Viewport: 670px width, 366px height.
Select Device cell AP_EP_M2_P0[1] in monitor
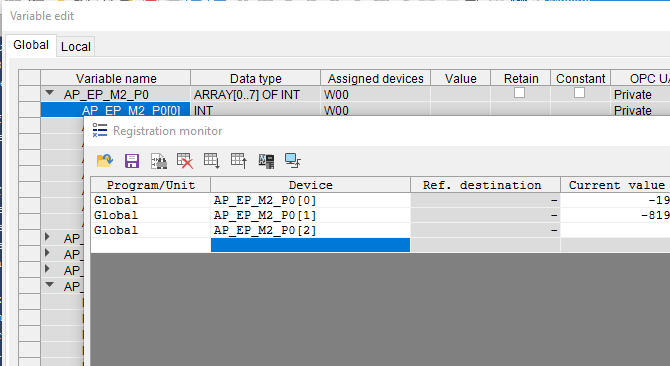pos(311,215)
